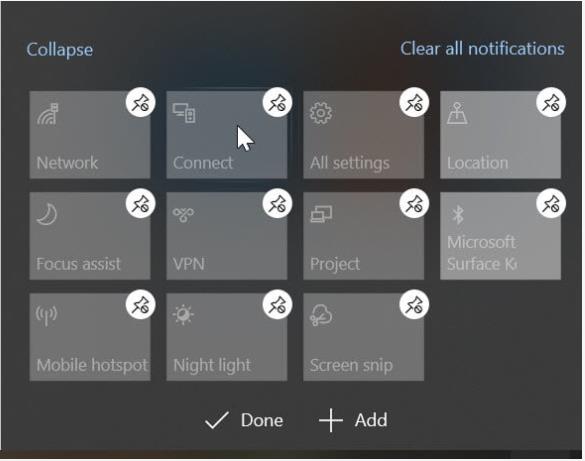The image size is (585, 461).
Task: Toggle the Mobile hotspot tile
Action: point(90,337)
